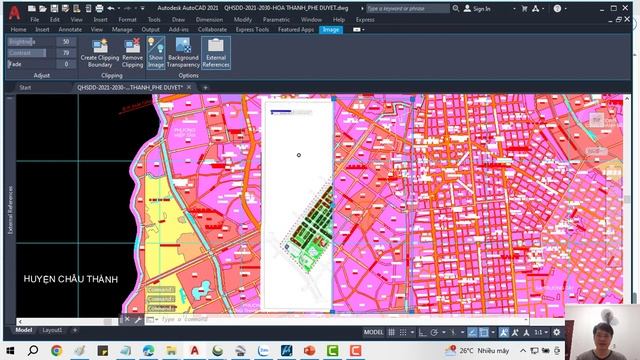Select the Model layout tab
640x360 pixels.
point(24,330)
